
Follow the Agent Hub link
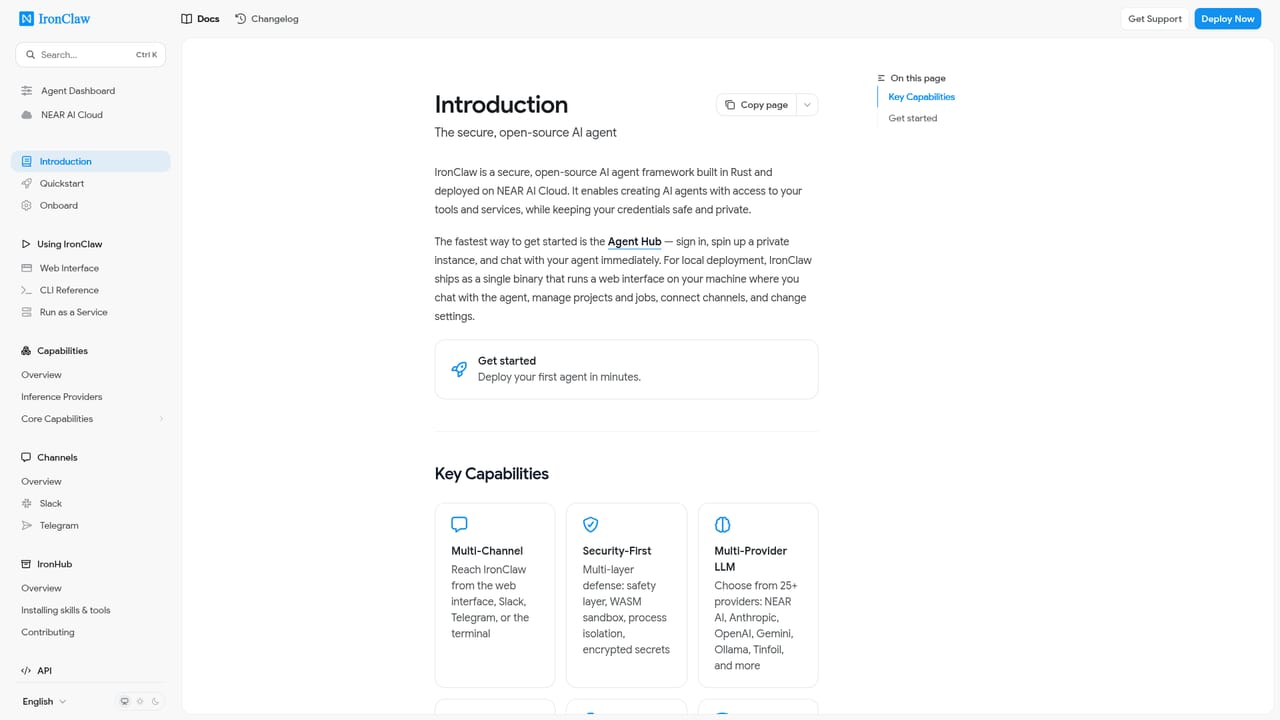[x=634, y=242]
